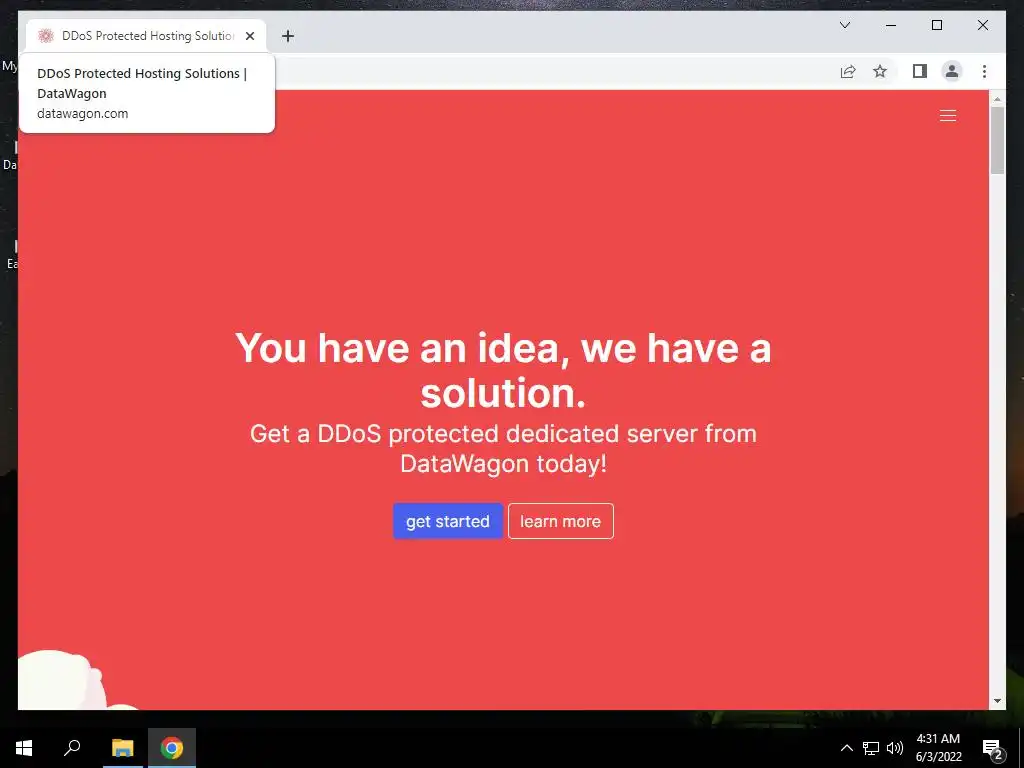Toggle Chrome side panel
The height and width of the screenshot is (768, 1024).
click(920, 71)
